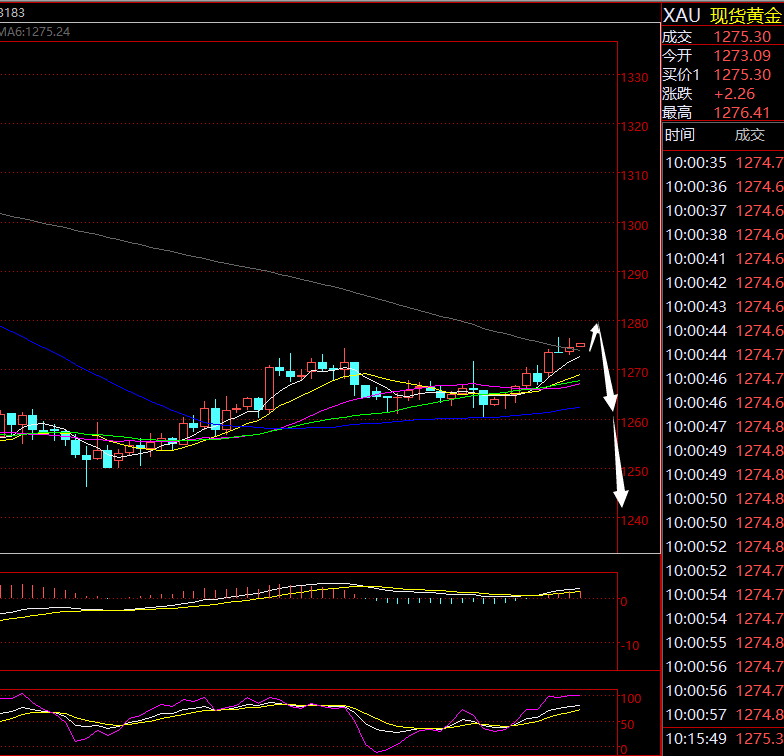Select the tick row at 10:00:35
The width and height of the screenshot is (784, 756).
pos(724,162)
